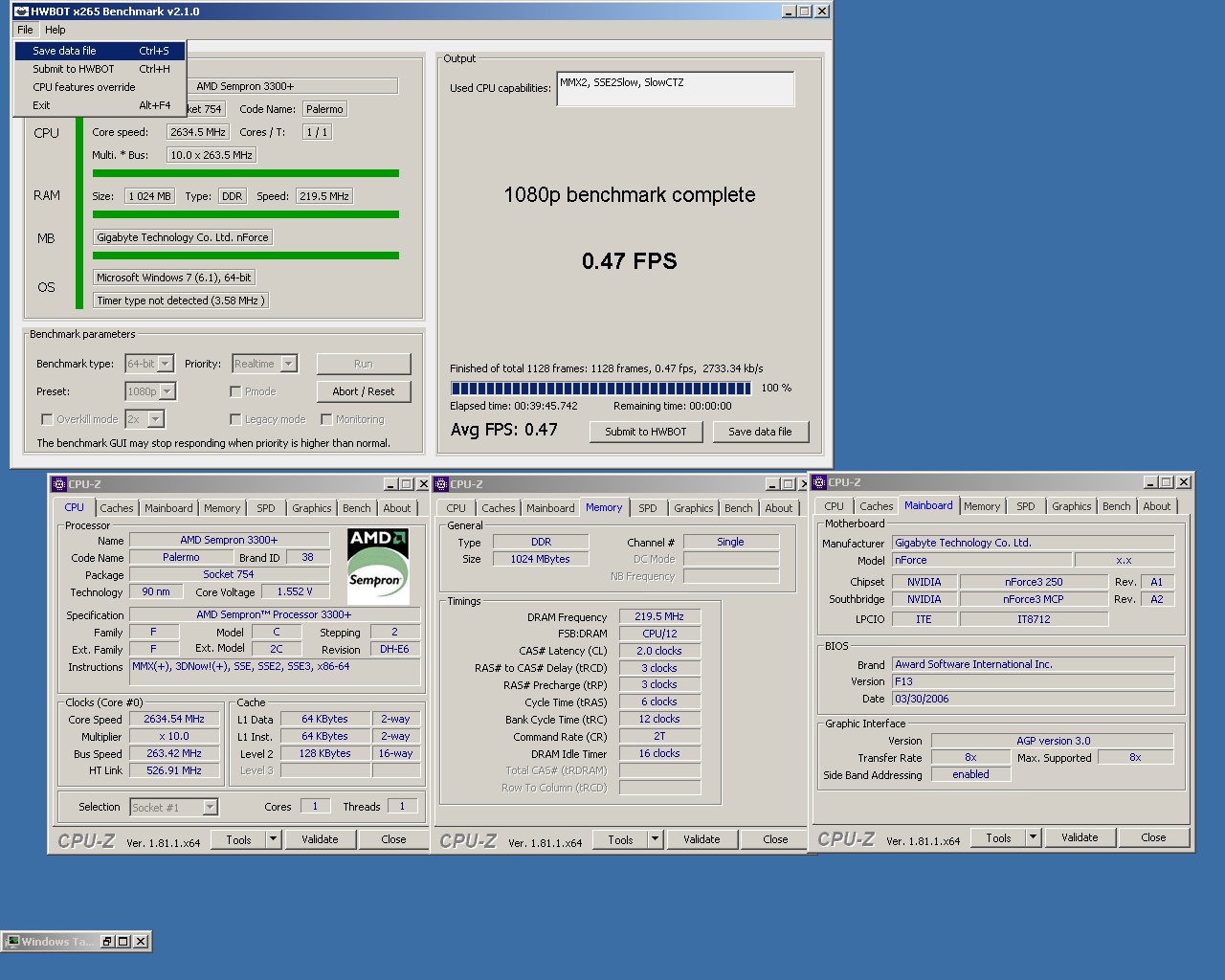Click the Windows Task Manager icon in taskbar
The image size is (1225, 980).
(13, 942)
